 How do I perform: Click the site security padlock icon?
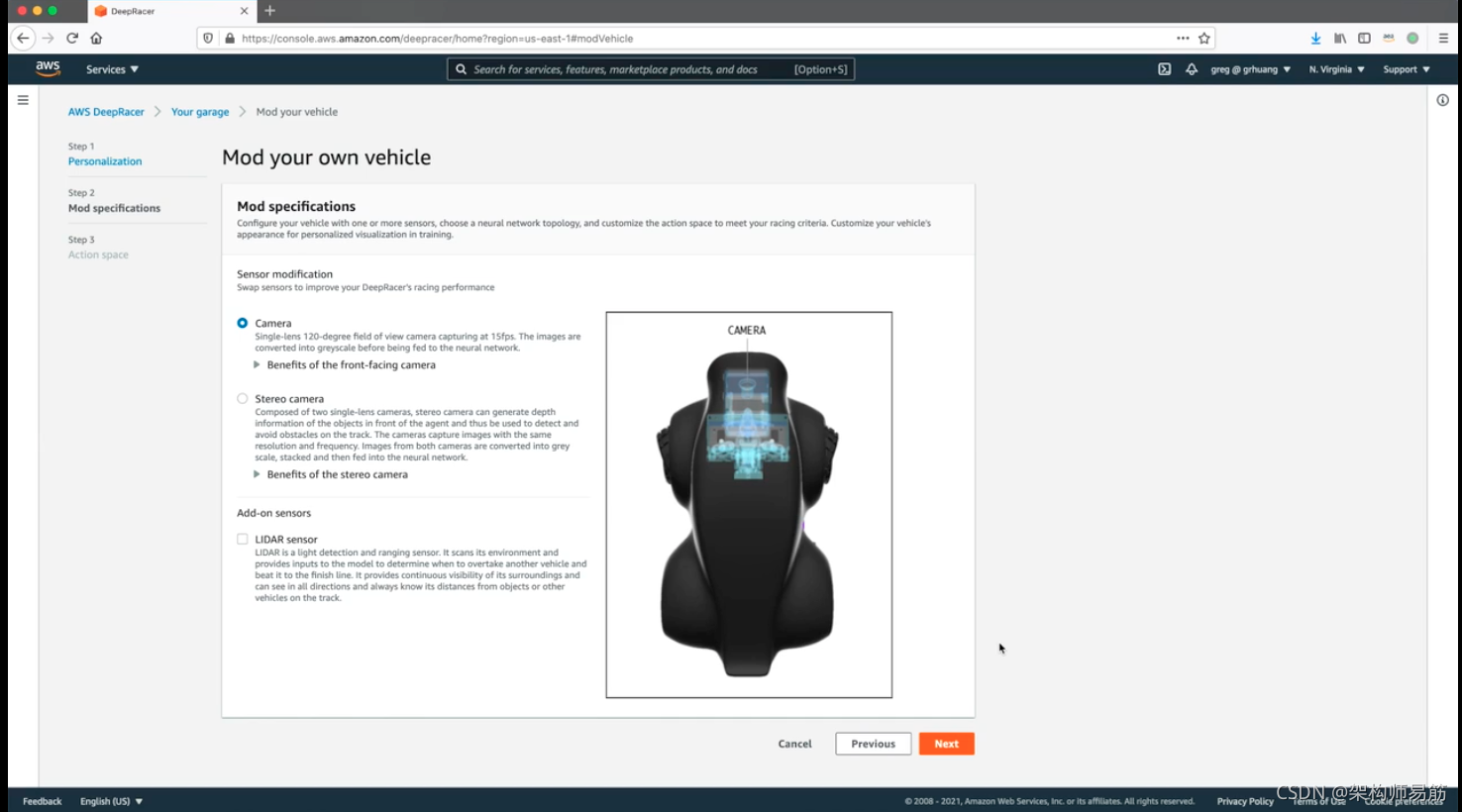click(x=230, y=38)
